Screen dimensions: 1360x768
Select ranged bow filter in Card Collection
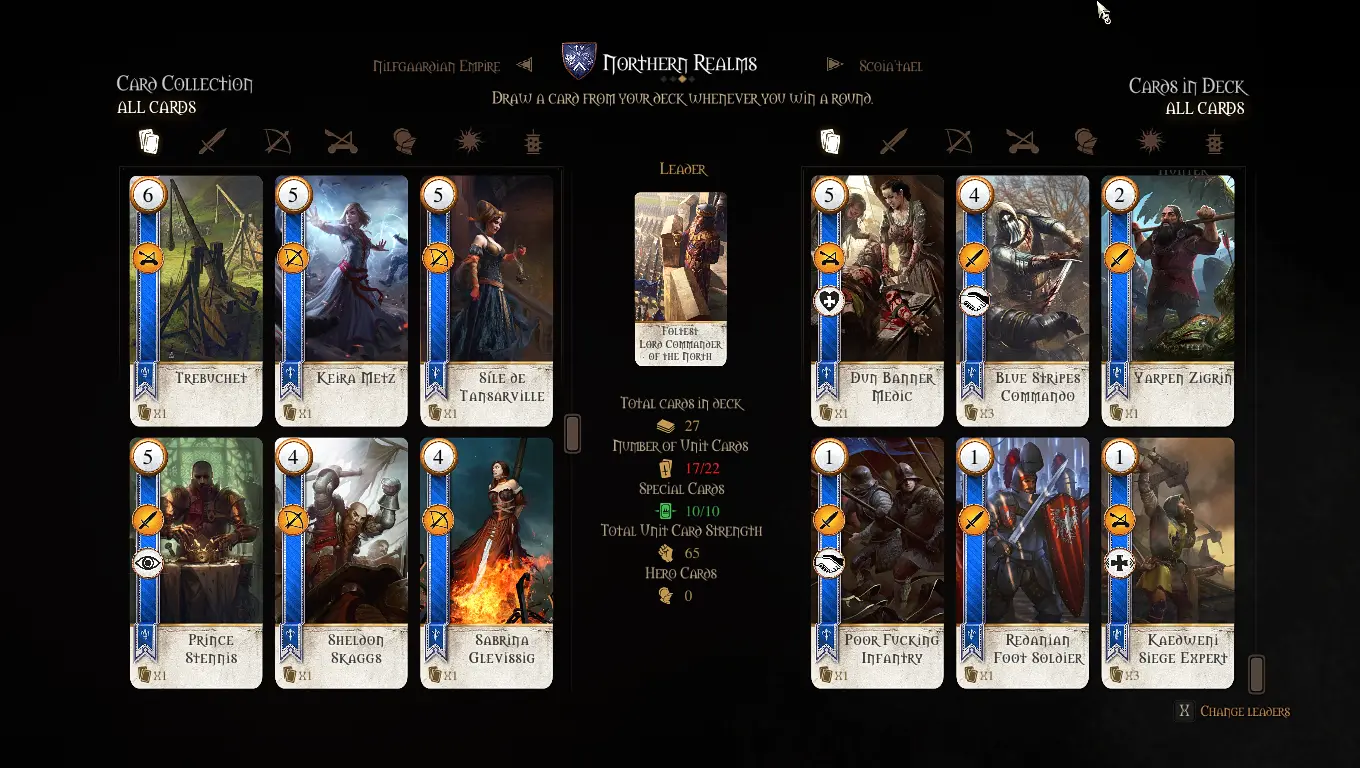coord(277,141)
